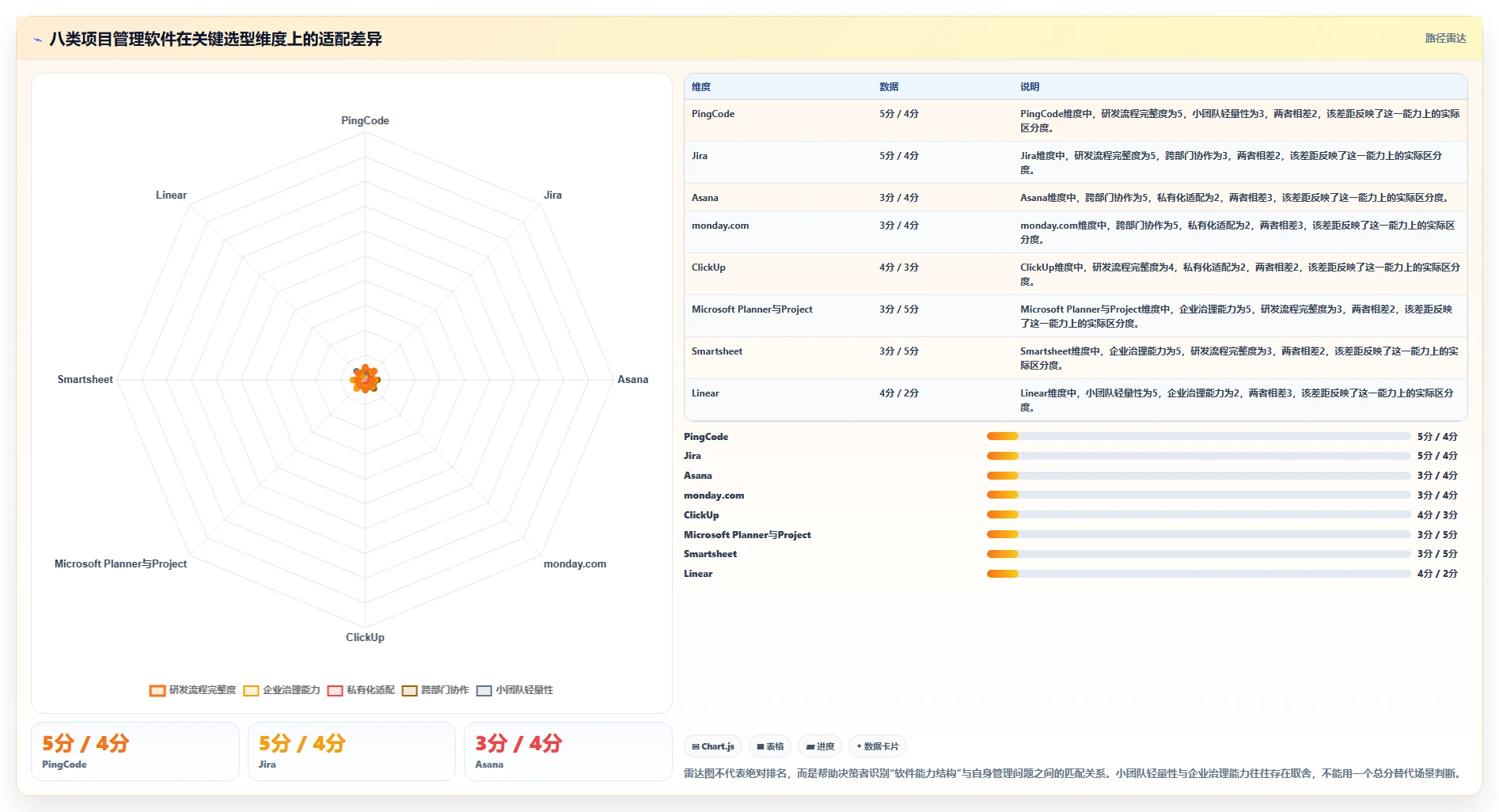Toggle the 私有化适配 legend item
Screen dimensions: 1499x812
[361, 690]
